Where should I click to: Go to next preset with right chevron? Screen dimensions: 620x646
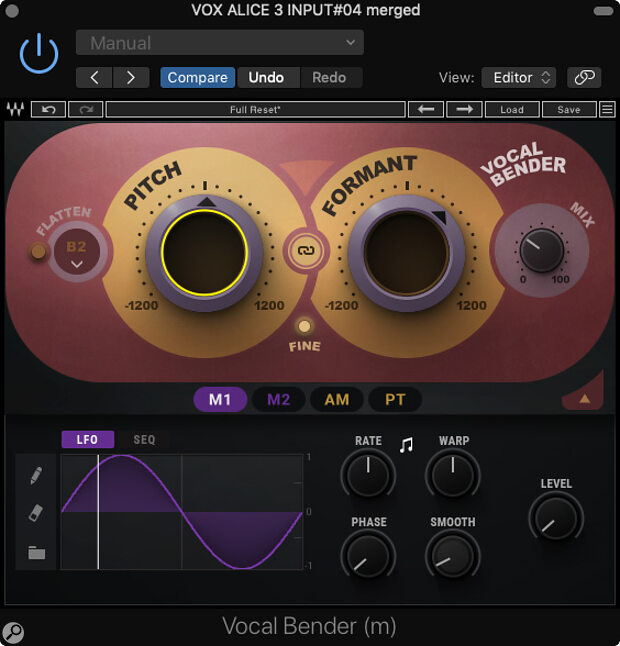pos(131,77)
